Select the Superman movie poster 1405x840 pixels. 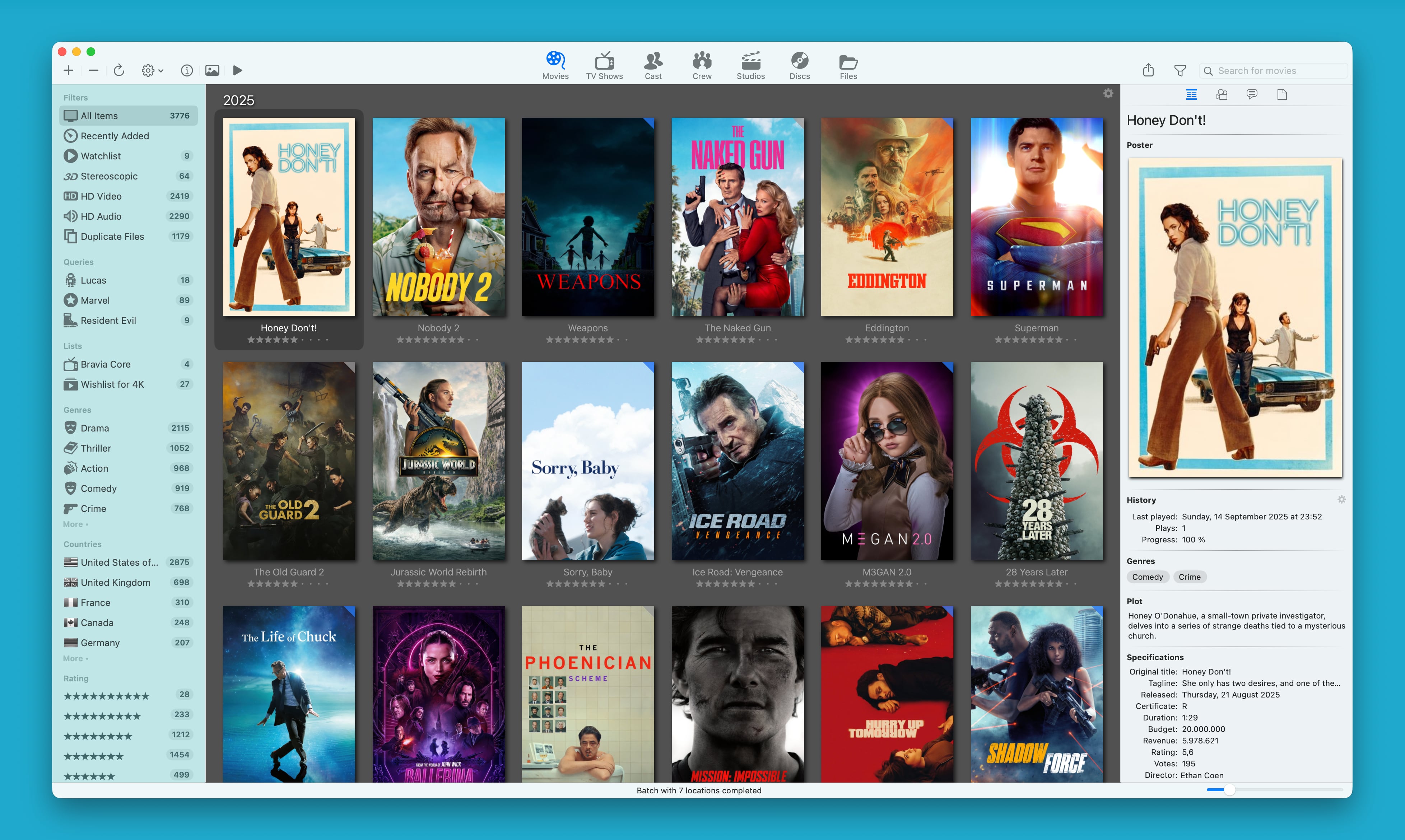click(1036, 217)
